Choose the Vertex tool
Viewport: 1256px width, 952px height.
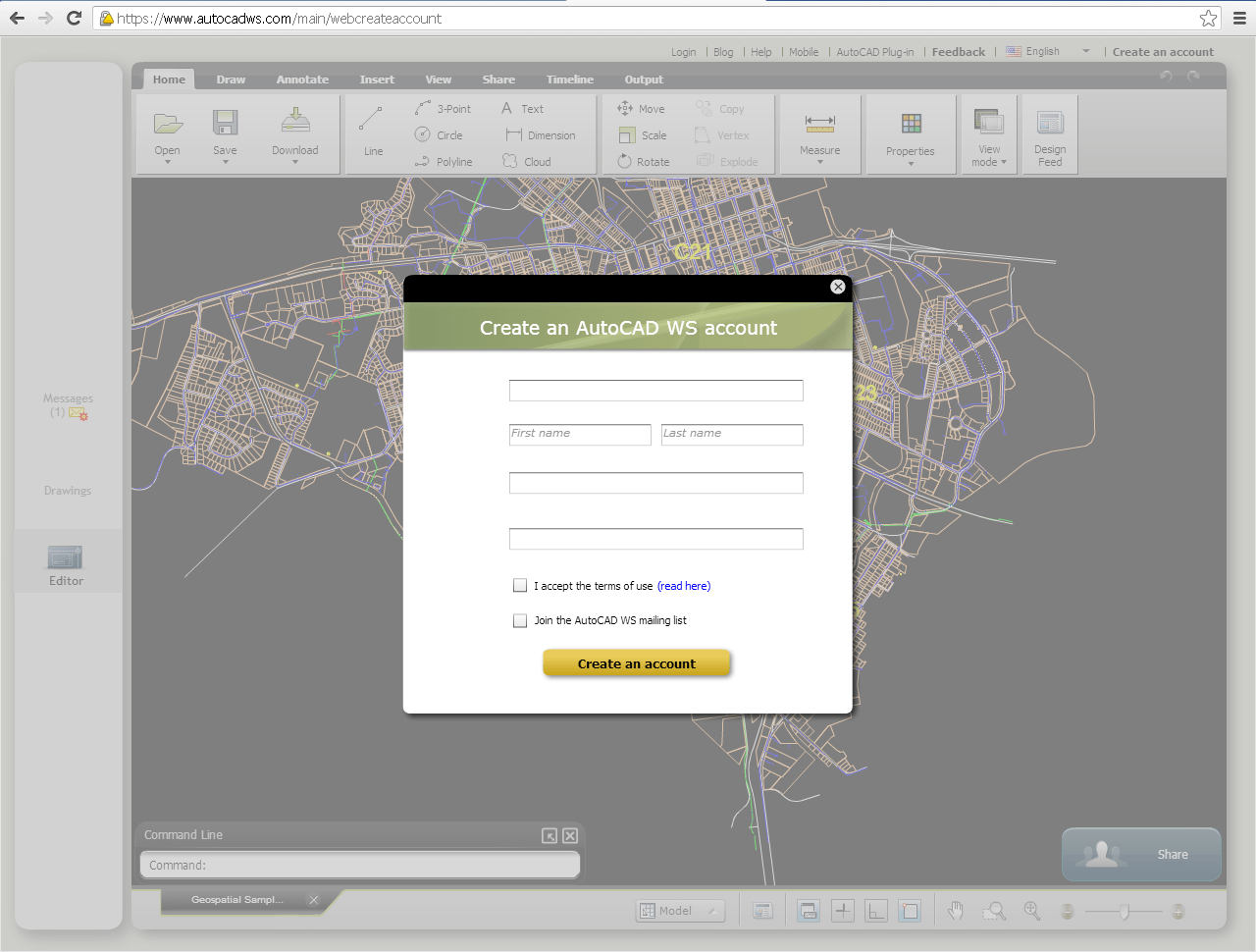tap(722, 135)
